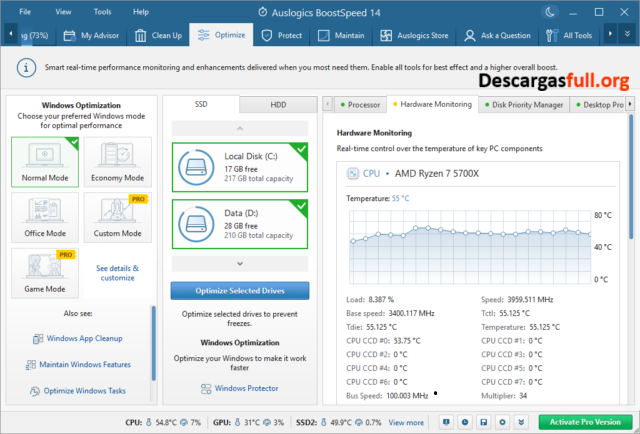Click CPU load gauge status icon

click(x=184, y=422)
